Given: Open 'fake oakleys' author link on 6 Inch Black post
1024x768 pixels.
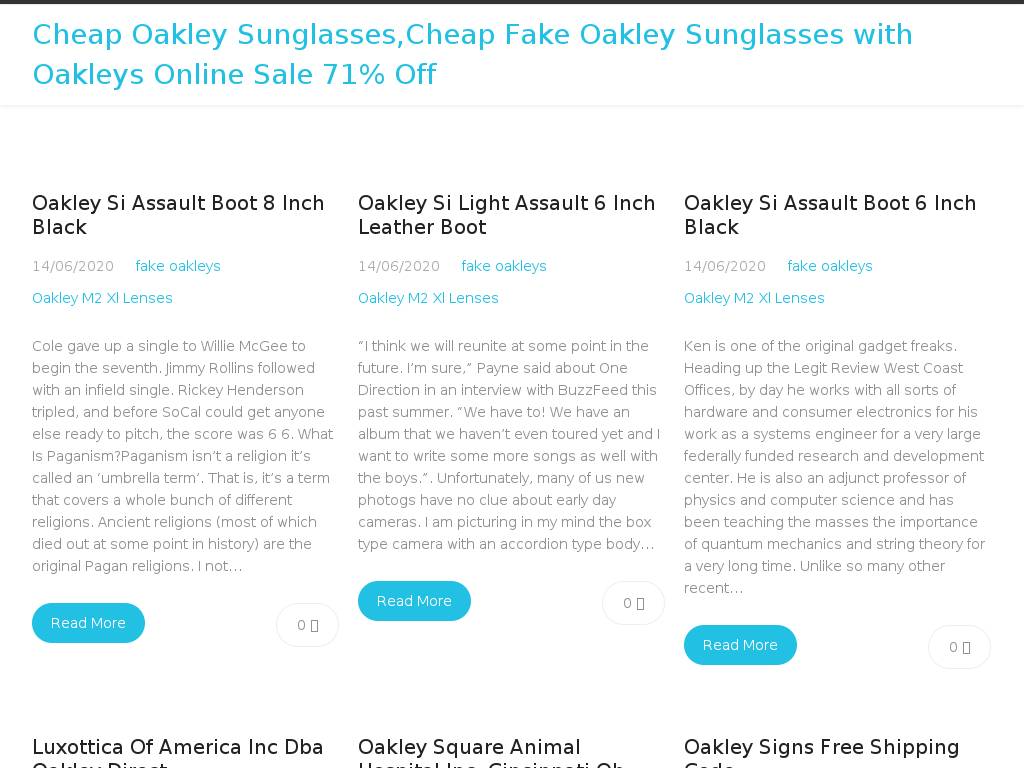Looking at the screenshot, I should [830, 266].
